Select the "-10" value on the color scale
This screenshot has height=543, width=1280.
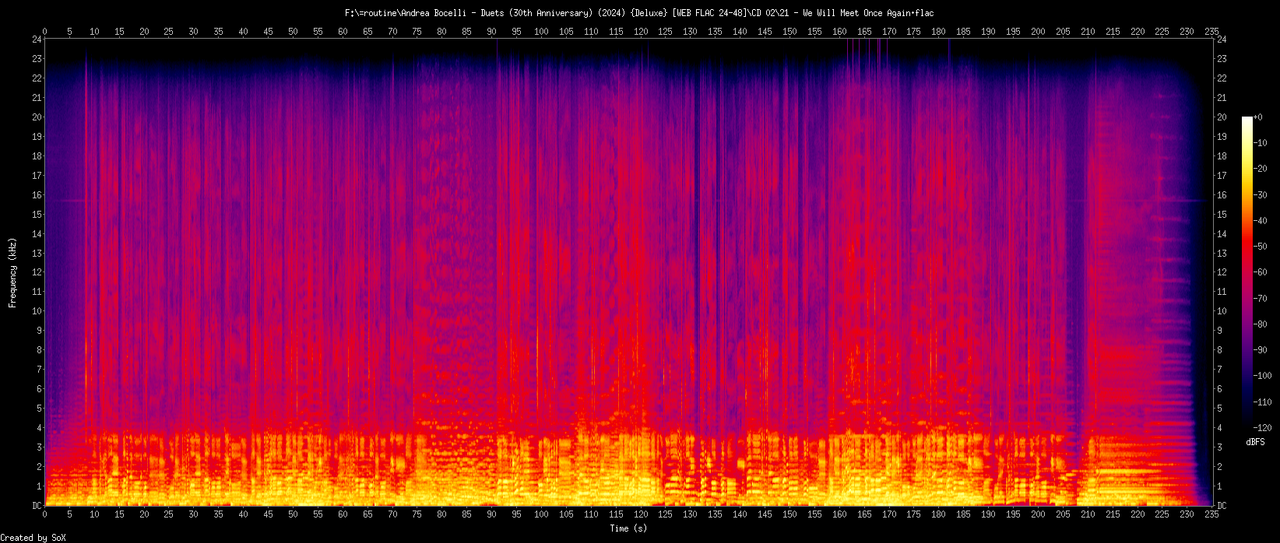pyautogui.click(x=1261, y=143)
